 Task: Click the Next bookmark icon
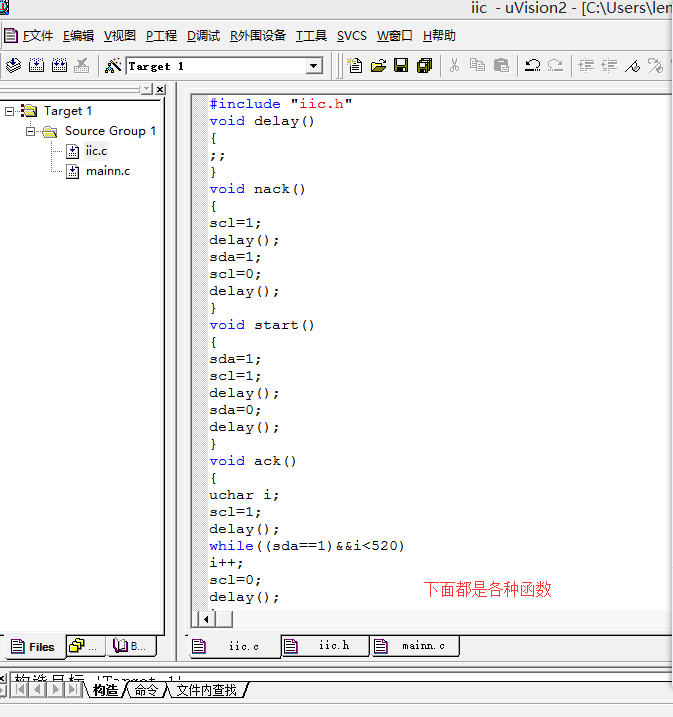655,65
